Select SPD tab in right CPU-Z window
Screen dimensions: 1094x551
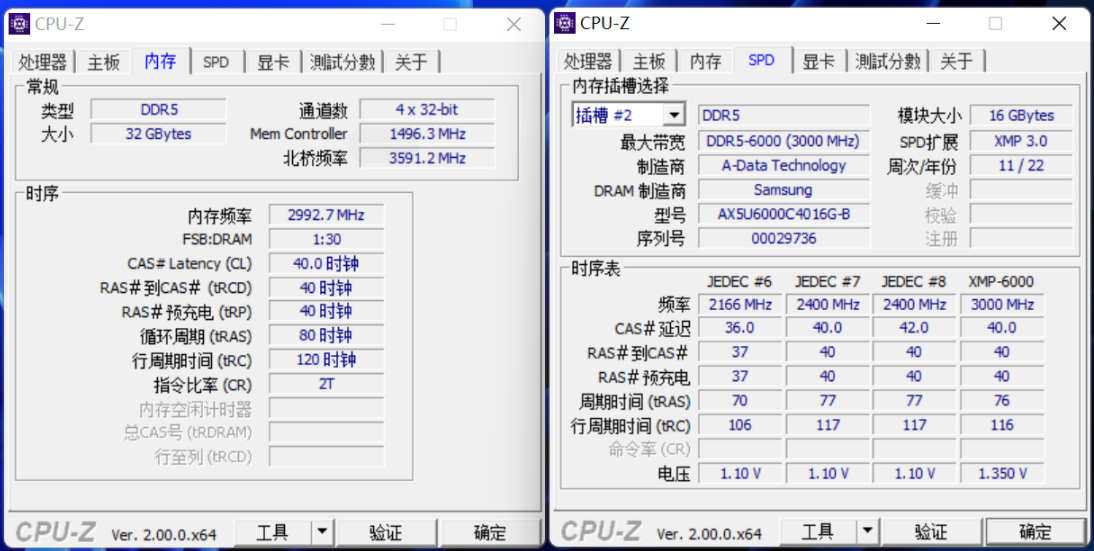[762, 61]
